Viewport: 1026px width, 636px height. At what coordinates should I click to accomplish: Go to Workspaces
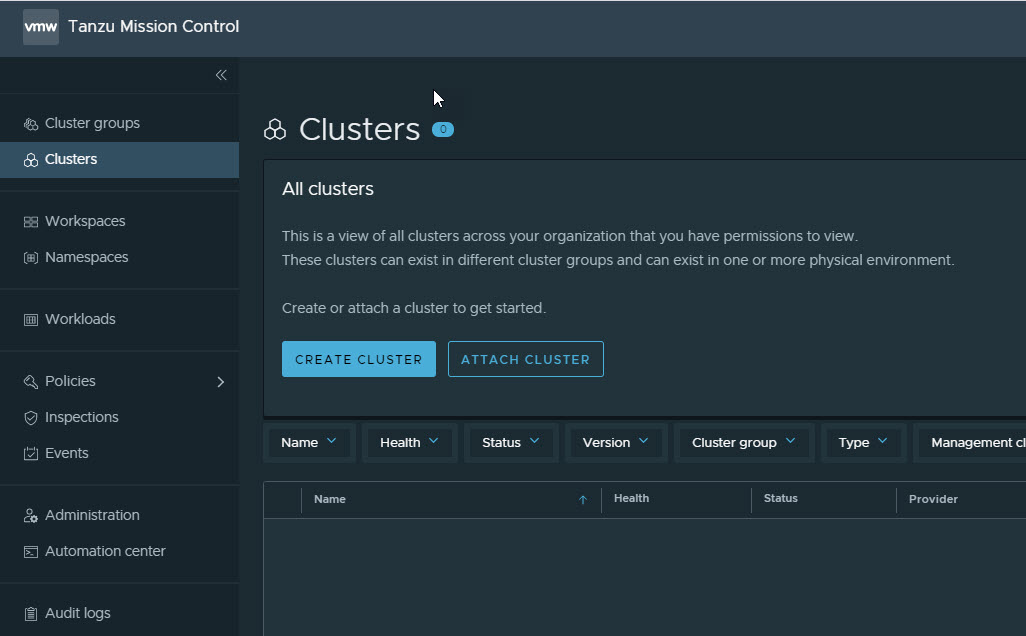119,222
